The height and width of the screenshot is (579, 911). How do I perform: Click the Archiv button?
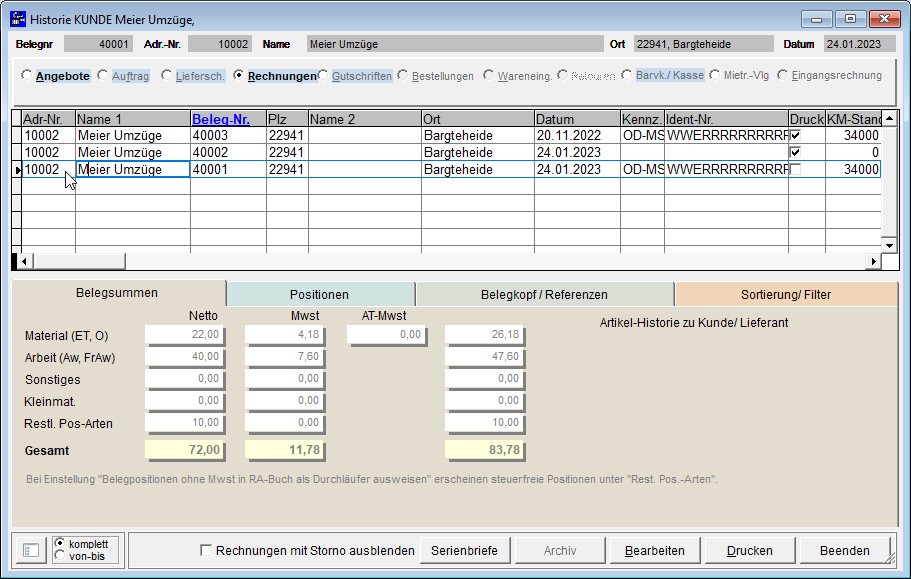(x=560, y=550)
